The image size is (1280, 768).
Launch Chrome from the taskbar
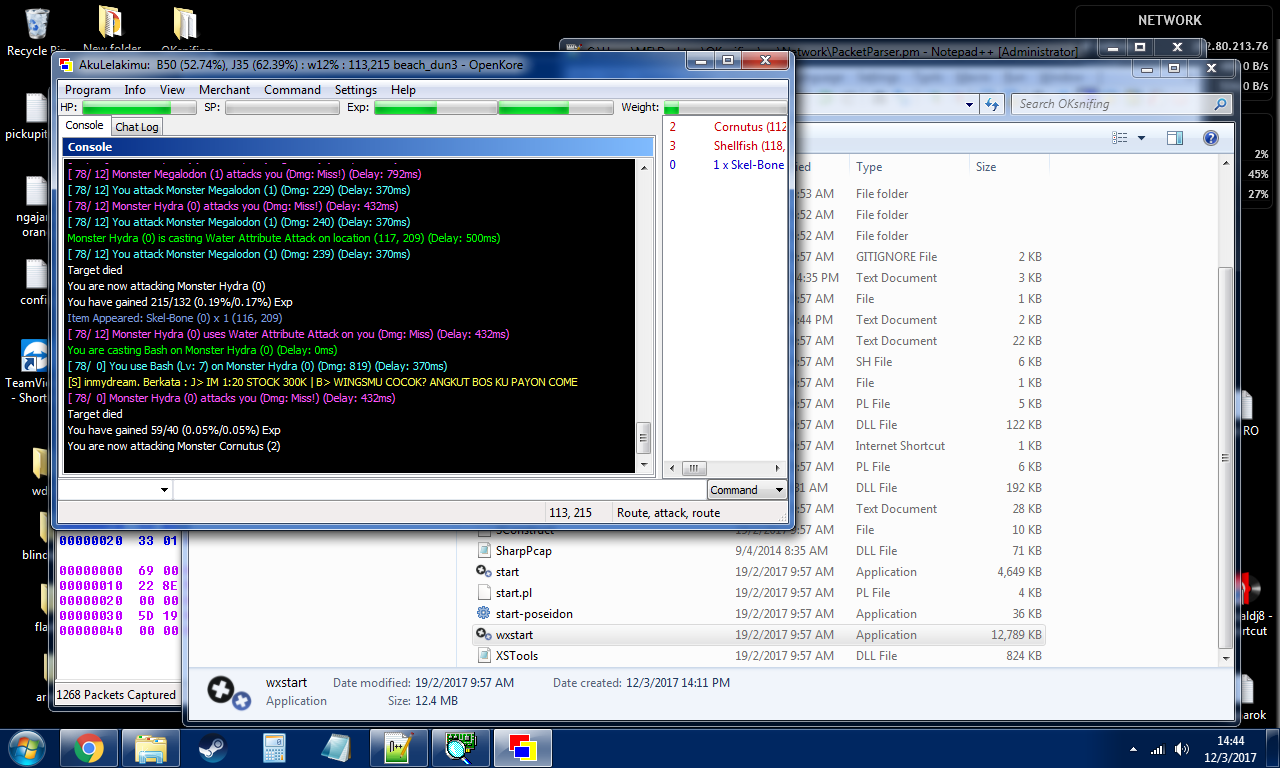[x=89, y=748]
